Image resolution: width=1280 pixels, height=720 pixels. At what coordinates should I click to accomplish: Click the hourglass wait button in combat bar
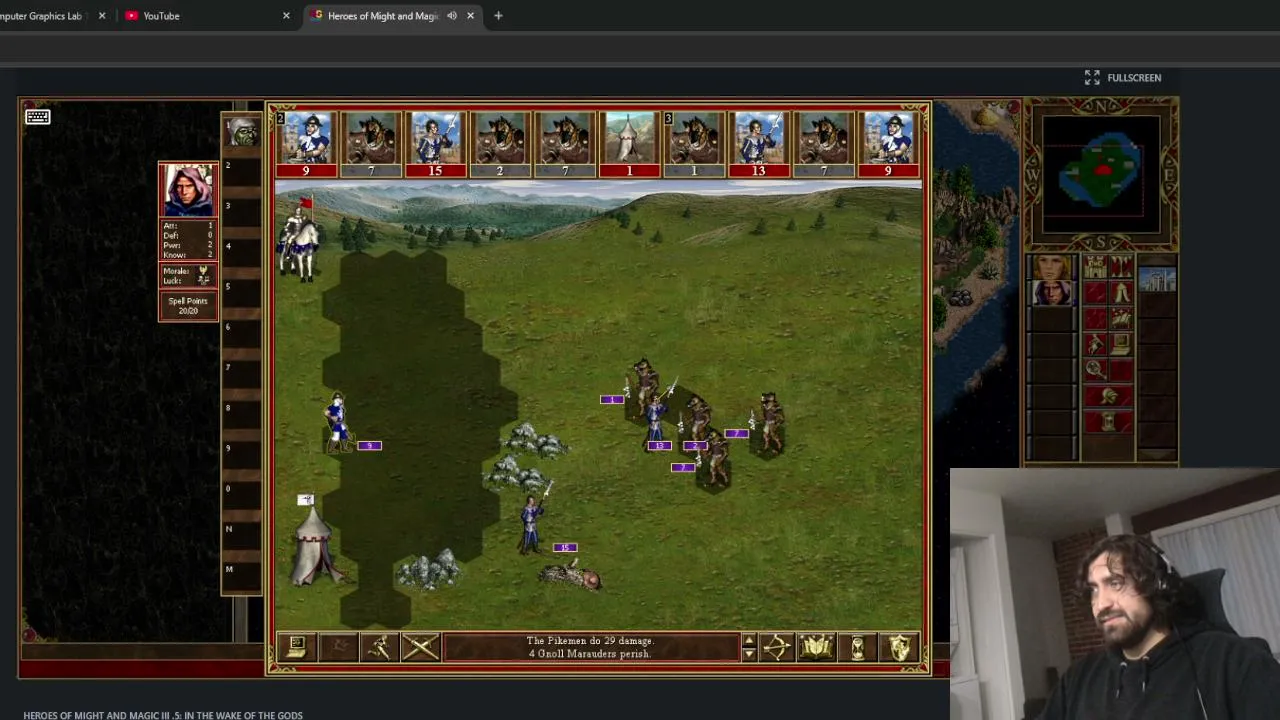[x=858, y=648]
